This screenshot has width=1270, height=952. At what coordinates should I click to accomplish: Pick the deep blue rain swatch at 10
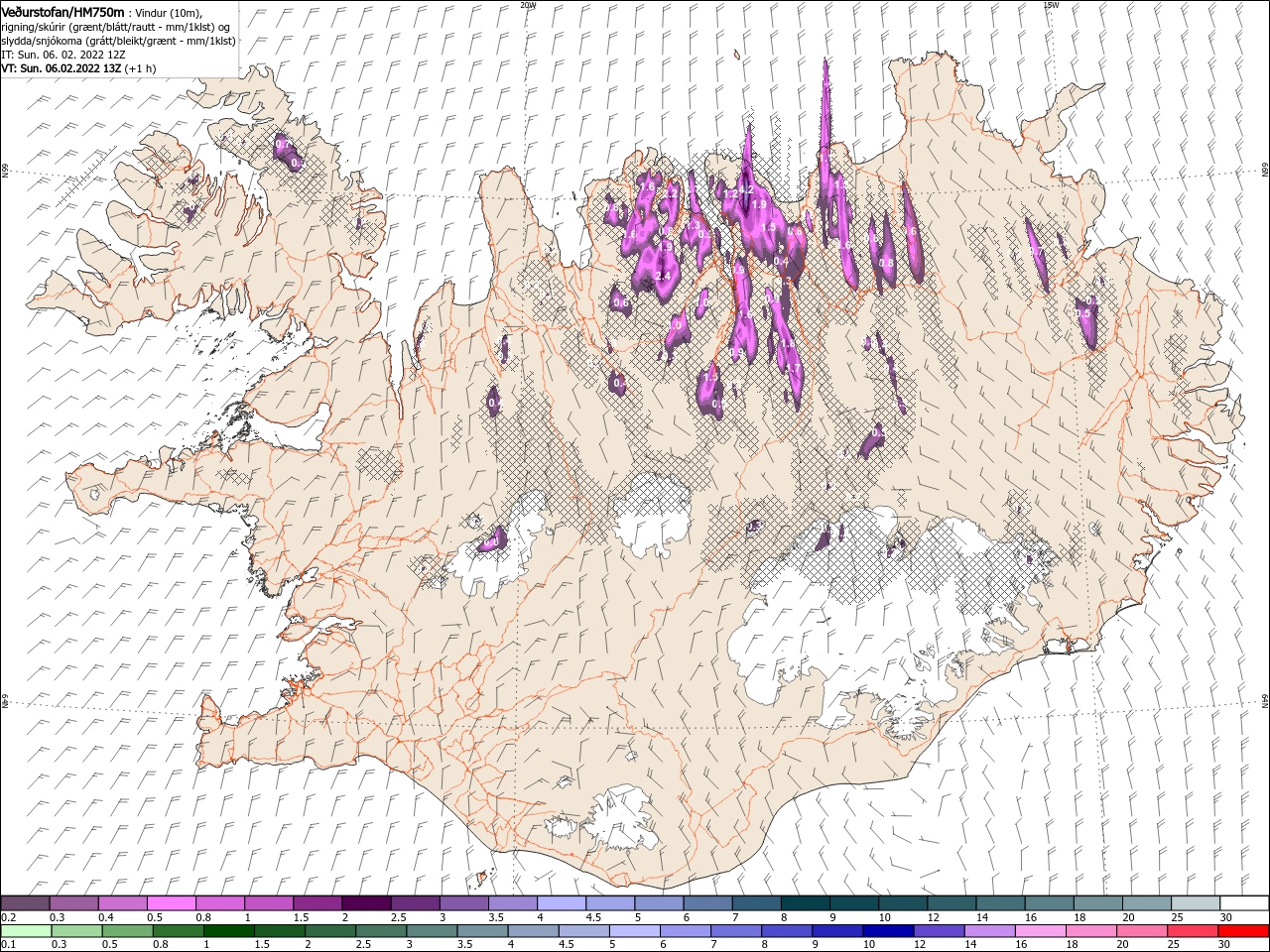click(888, 931)
